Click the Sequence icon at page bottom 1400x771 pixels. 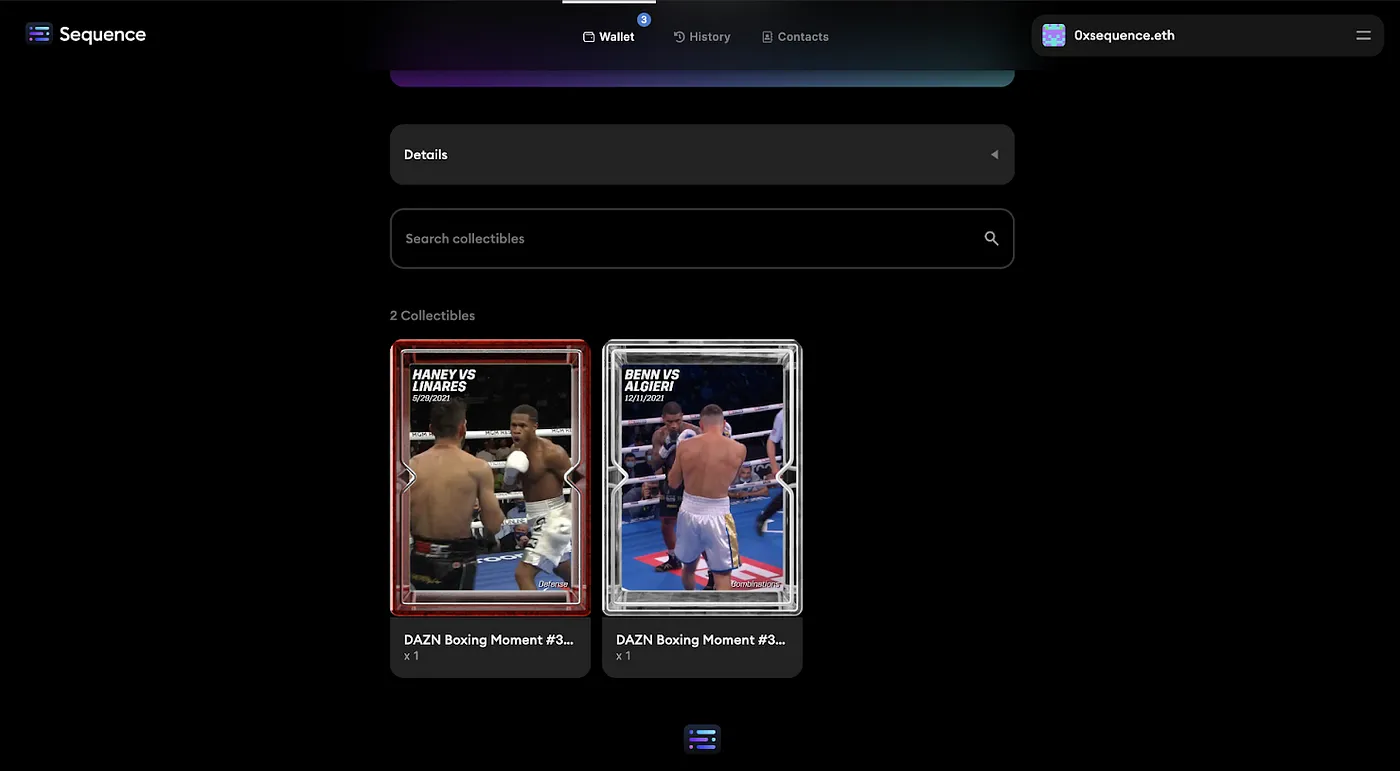(x=702, y=739)
